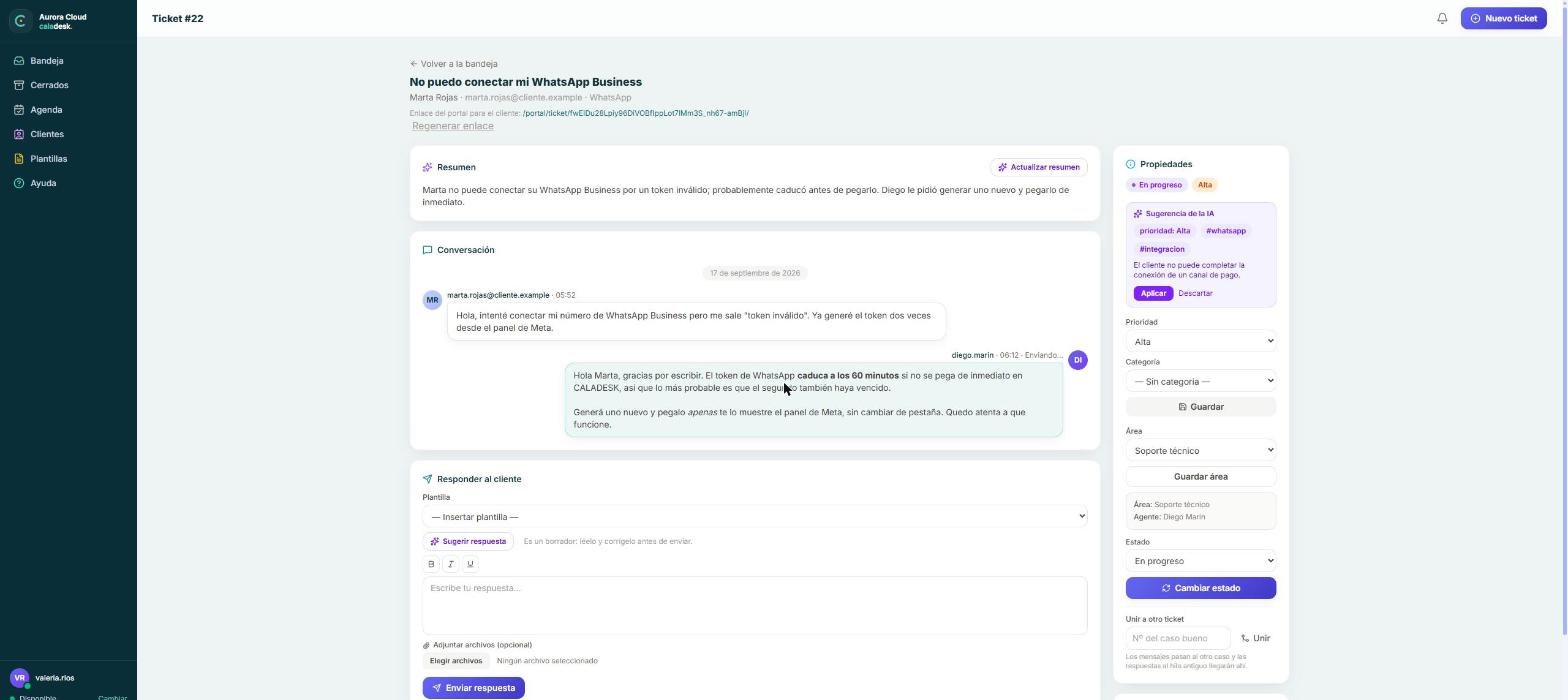Image resolution: width=1568 pixels, height=700 pixels.
Task: Open the customer portal ticket link
Action: pos(635,113)
